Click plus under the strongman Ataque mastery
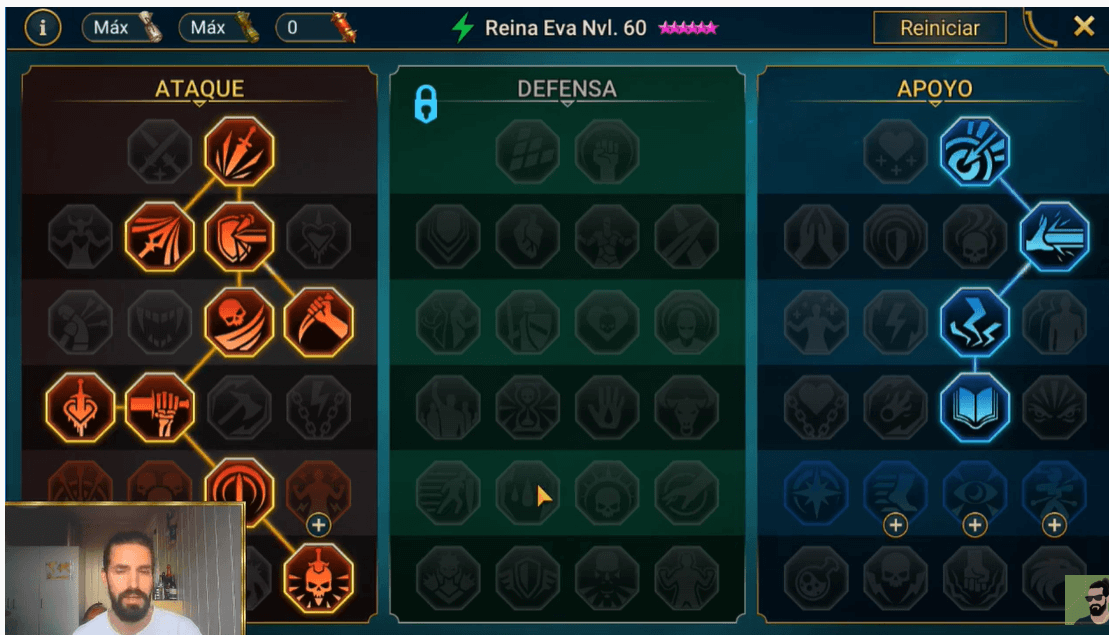Image resolution: width=1109 pixels, height=635 pixels. [x=318, y=525]
